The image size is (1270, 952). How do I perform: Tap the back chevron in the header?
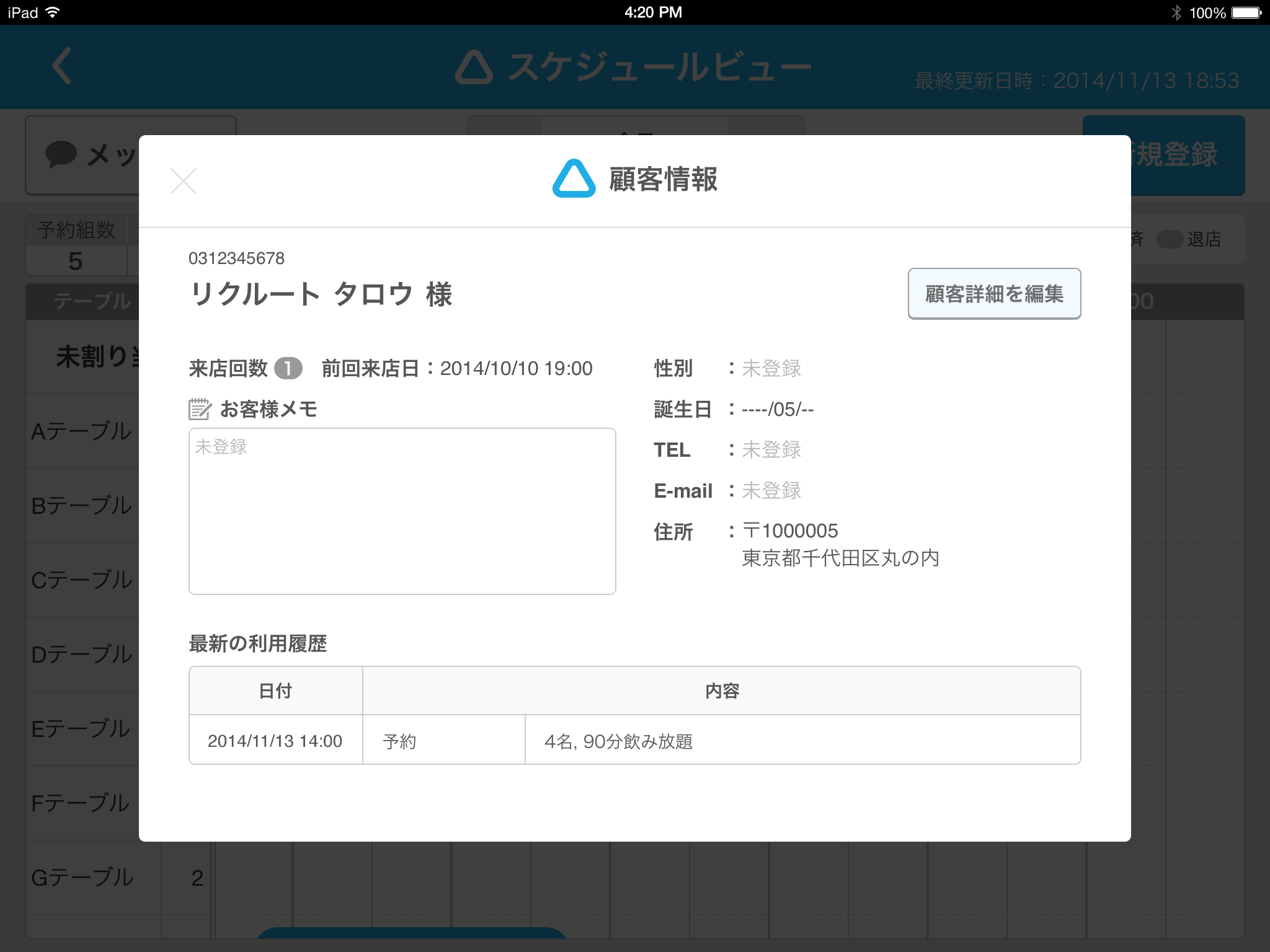62,66
